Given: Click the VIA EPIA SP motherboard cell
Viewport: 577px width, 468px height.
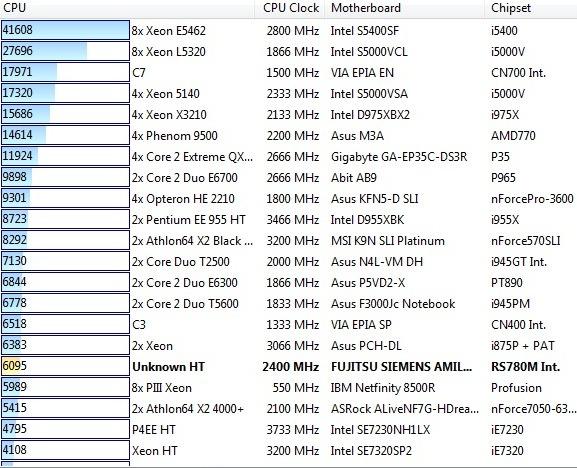Looking at the screenshot, I should pyautogui.click(x=361, y=325).
